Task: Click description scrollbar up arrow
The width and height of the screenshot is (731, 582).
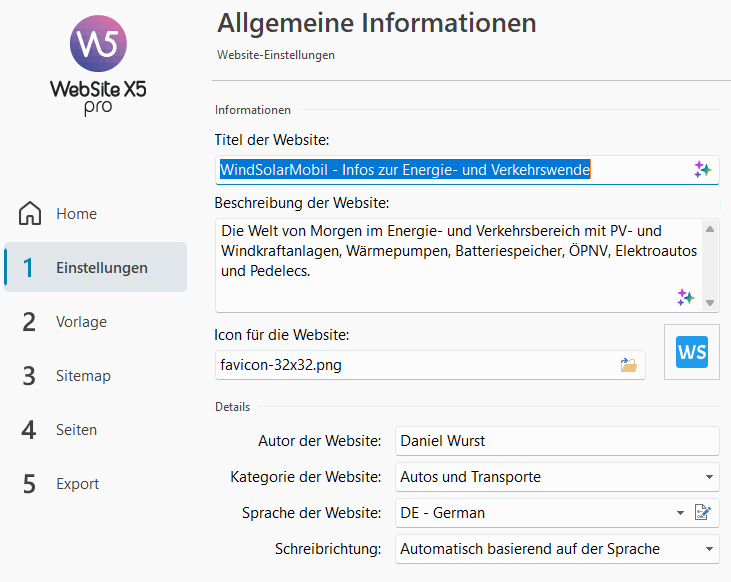Action: tap(710, 229)
